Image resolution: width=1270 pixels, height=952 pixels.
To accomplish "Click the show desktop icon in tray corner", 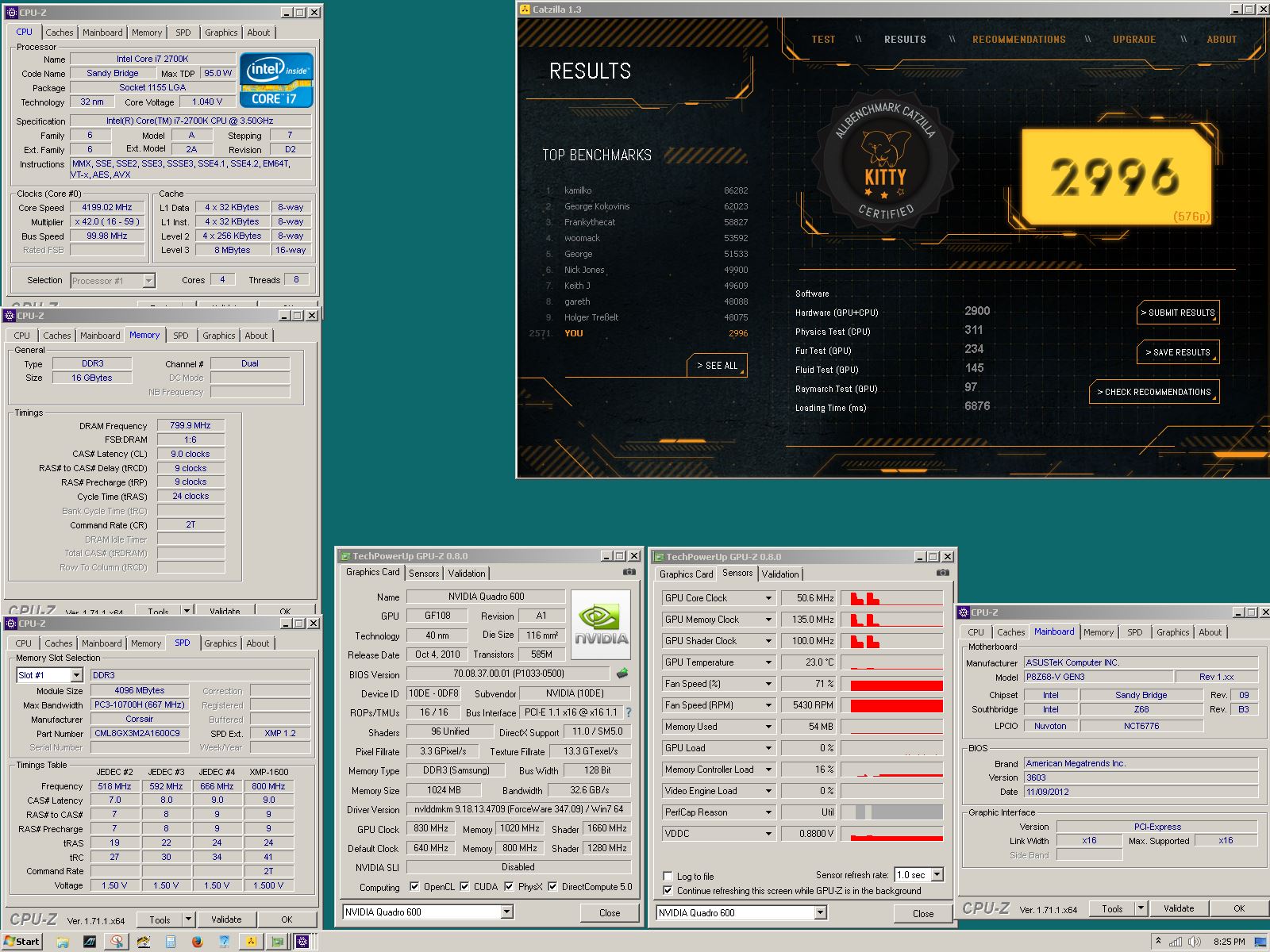I will 1260,942.
